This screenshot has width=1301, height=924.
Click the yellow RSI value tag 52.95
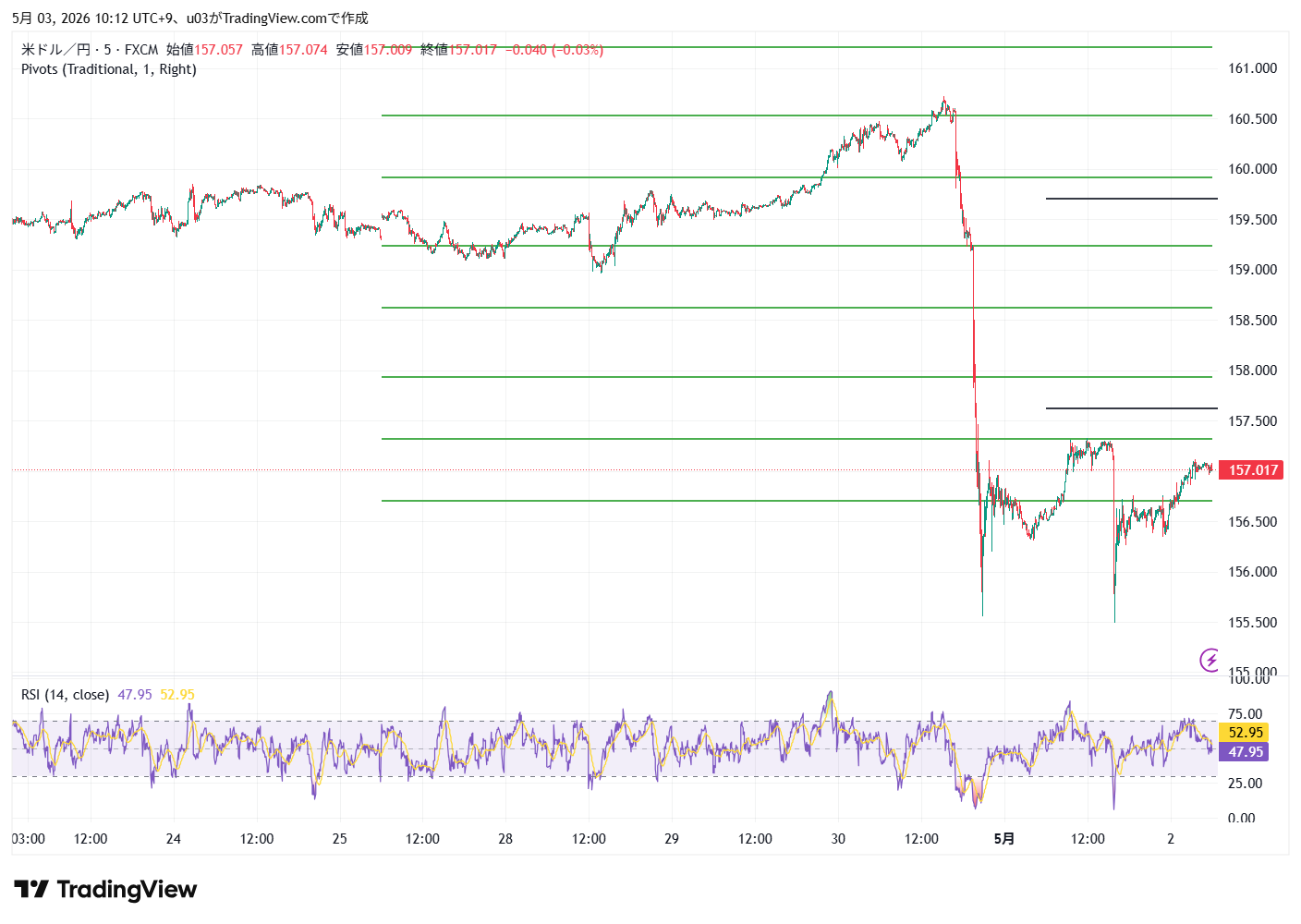[1245, 733]
